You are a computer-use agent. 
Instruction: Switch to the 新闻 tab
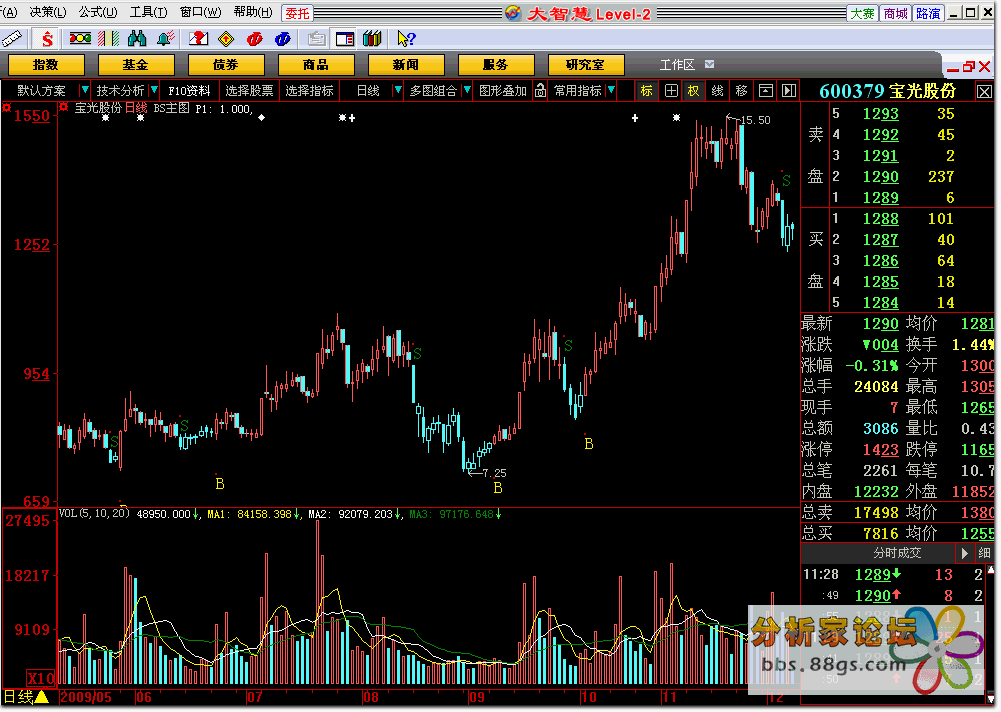pyautogui.click(x=406, y=64)
